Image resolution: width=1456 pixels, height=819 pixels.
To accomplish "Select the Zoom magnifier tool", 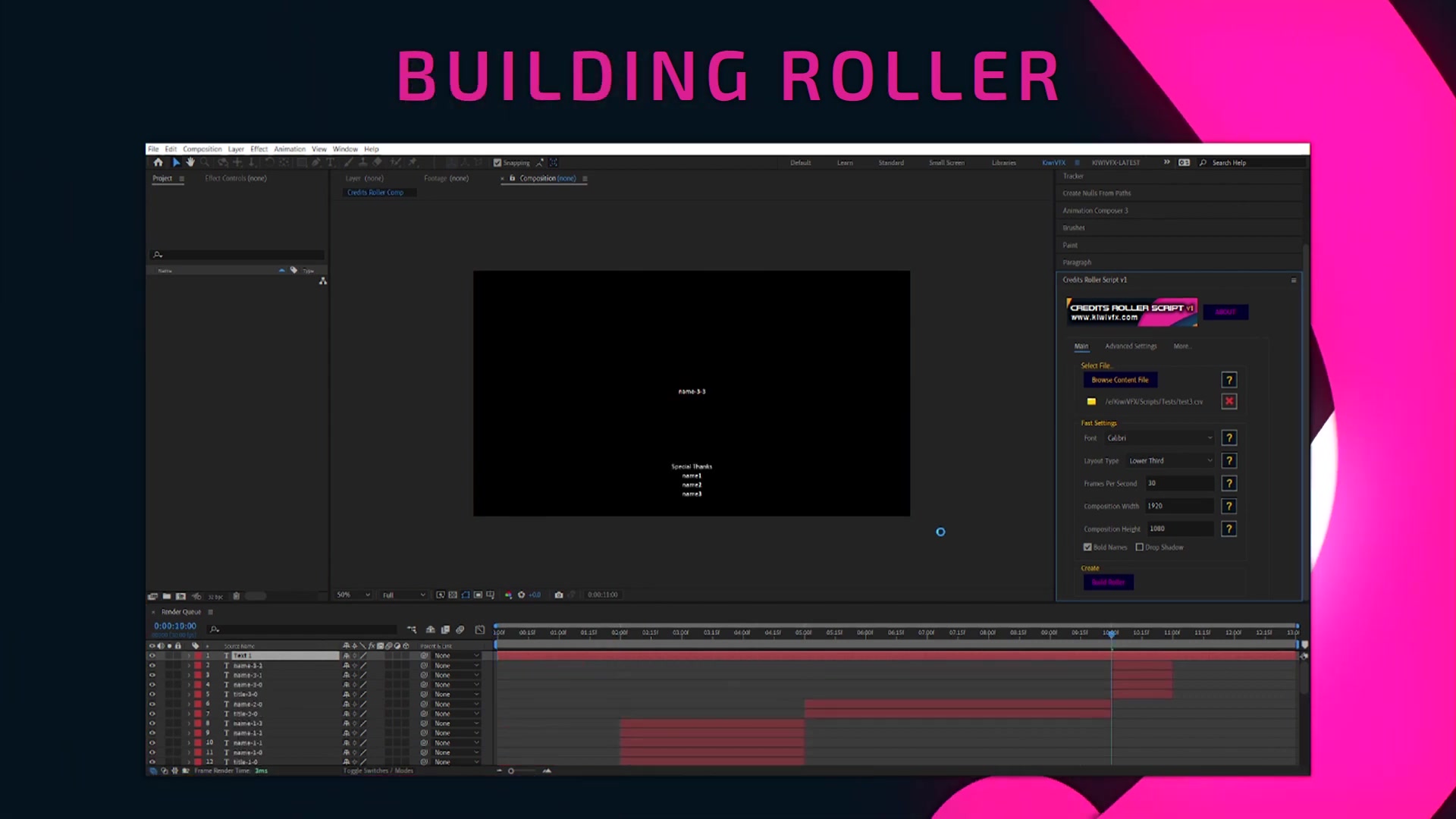I will (205, 162).
